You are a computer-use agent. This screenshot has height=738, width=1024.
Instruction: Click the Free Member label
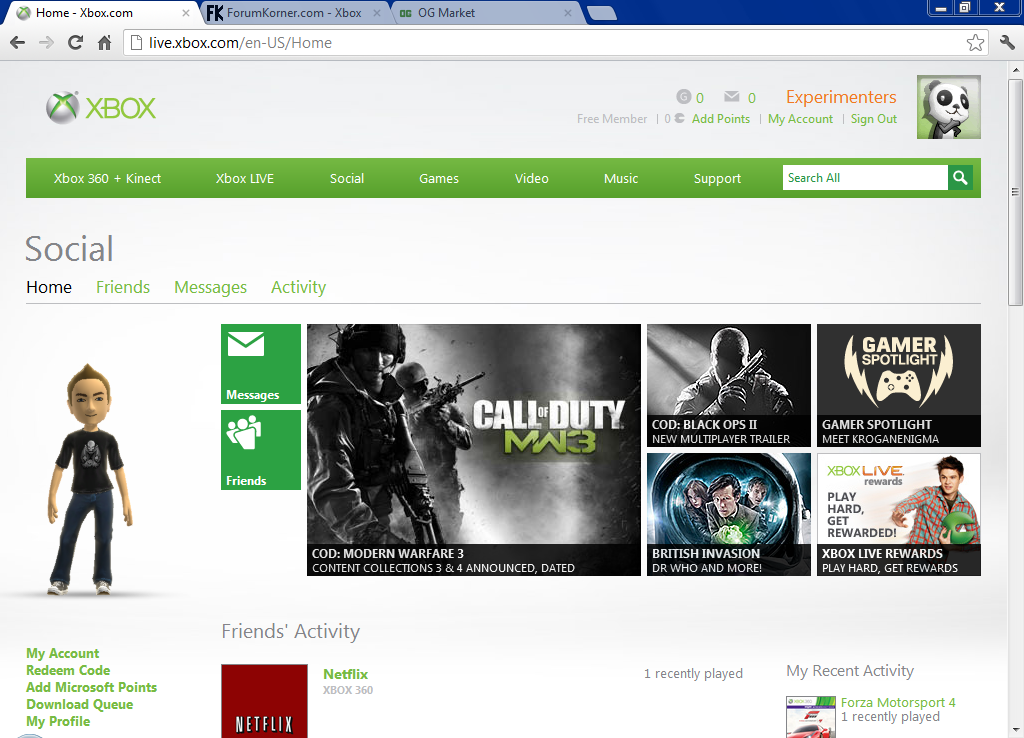612,119
